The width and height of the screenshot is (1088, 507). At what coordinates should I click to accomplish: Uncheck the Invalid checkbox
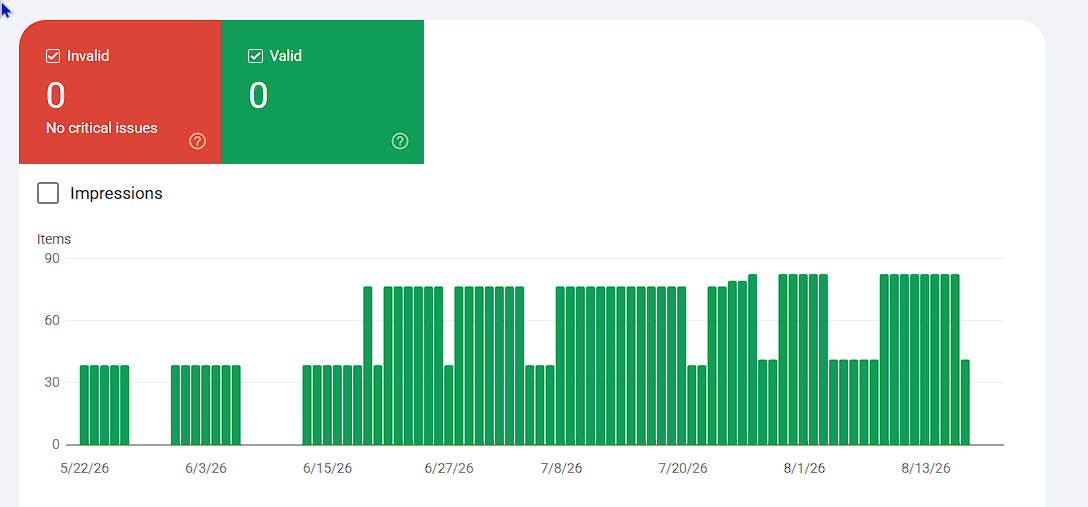(53, 56)
